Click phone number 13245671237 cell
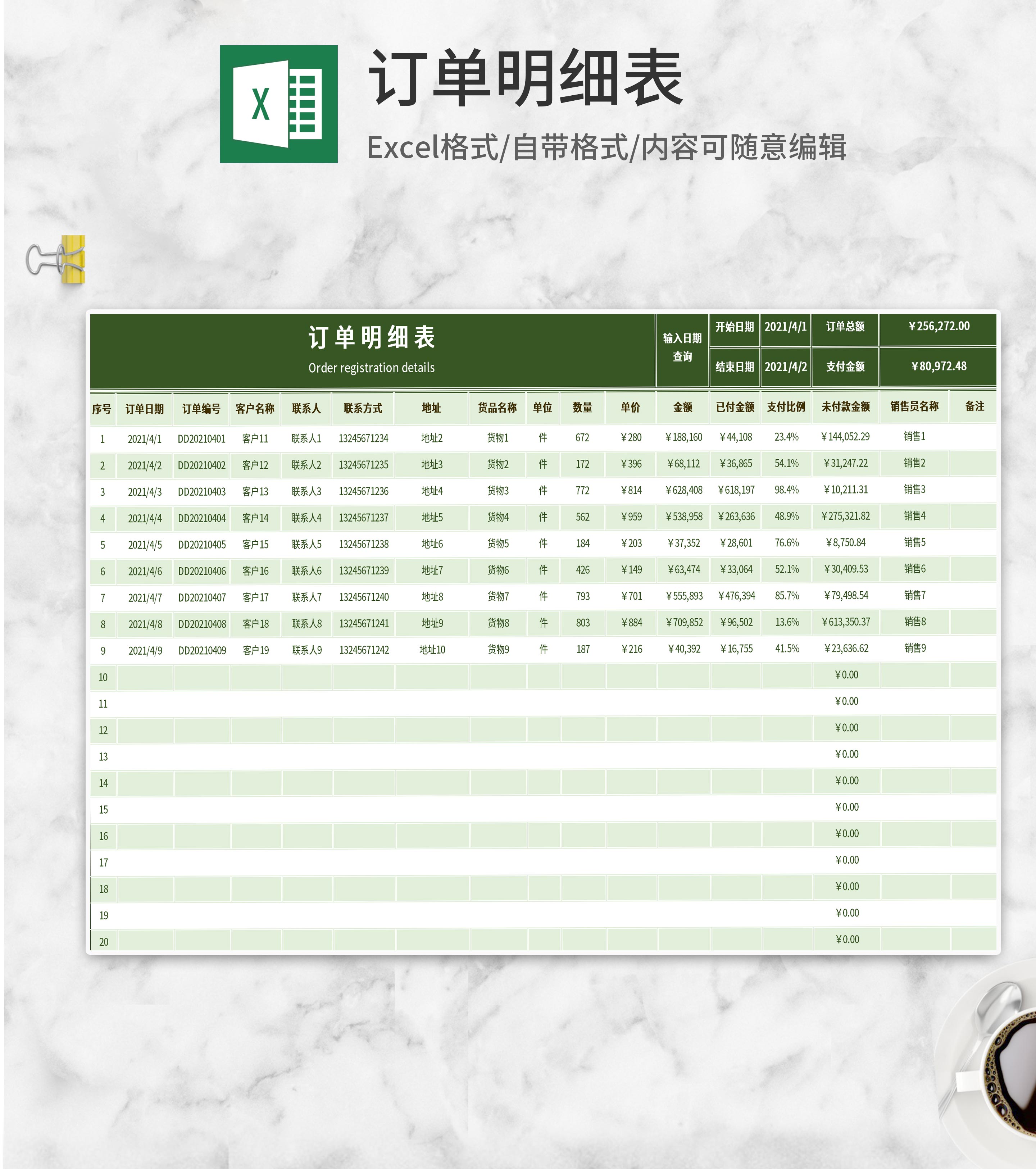 [x=363, y=518]
